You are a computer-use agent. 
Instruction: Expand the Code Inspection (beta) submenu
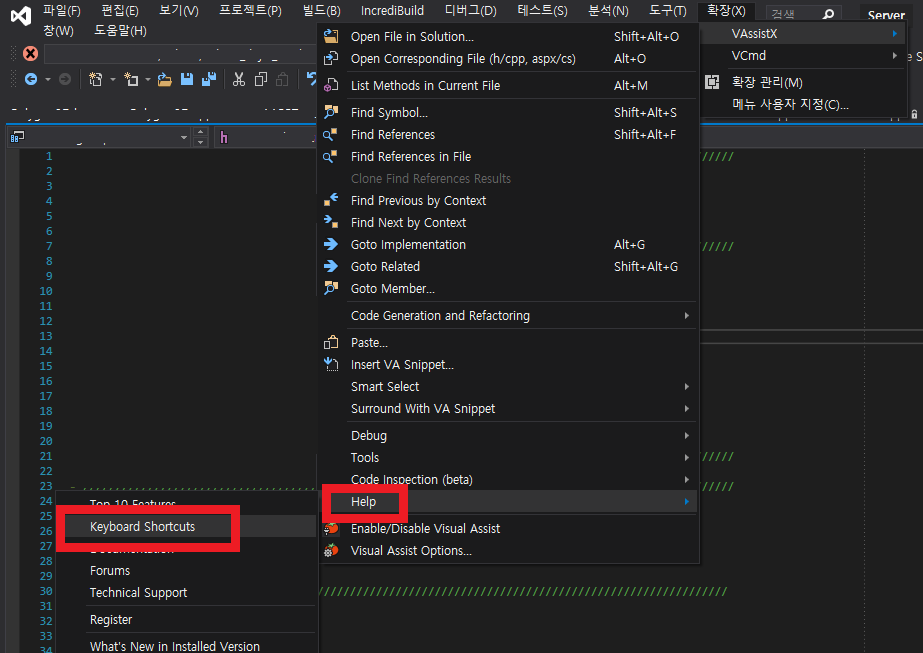686,479
